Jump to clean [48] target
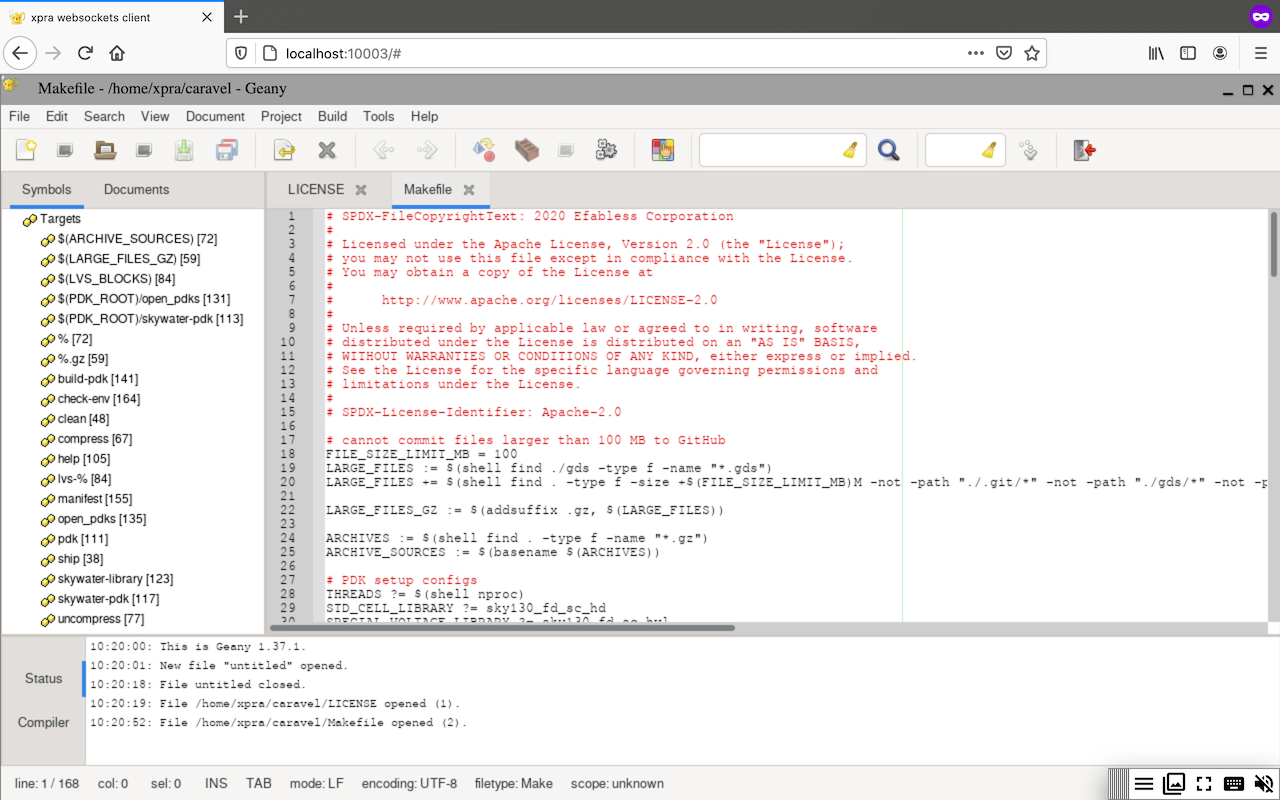The image size is (1280, 800). click(83, 419)
